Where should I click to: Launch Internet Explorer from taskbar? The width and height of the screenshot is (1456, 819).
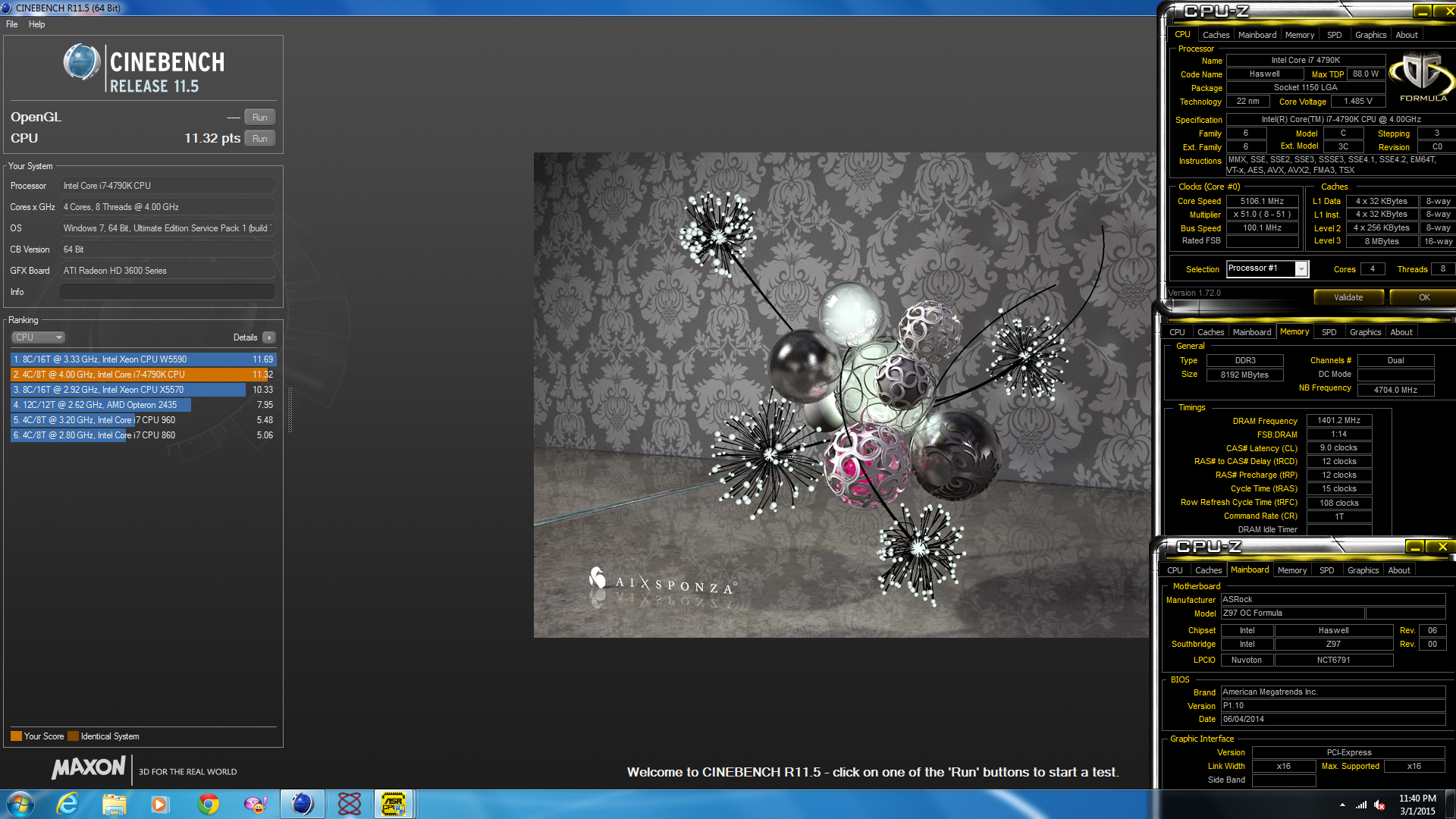(x=67, y=804)
